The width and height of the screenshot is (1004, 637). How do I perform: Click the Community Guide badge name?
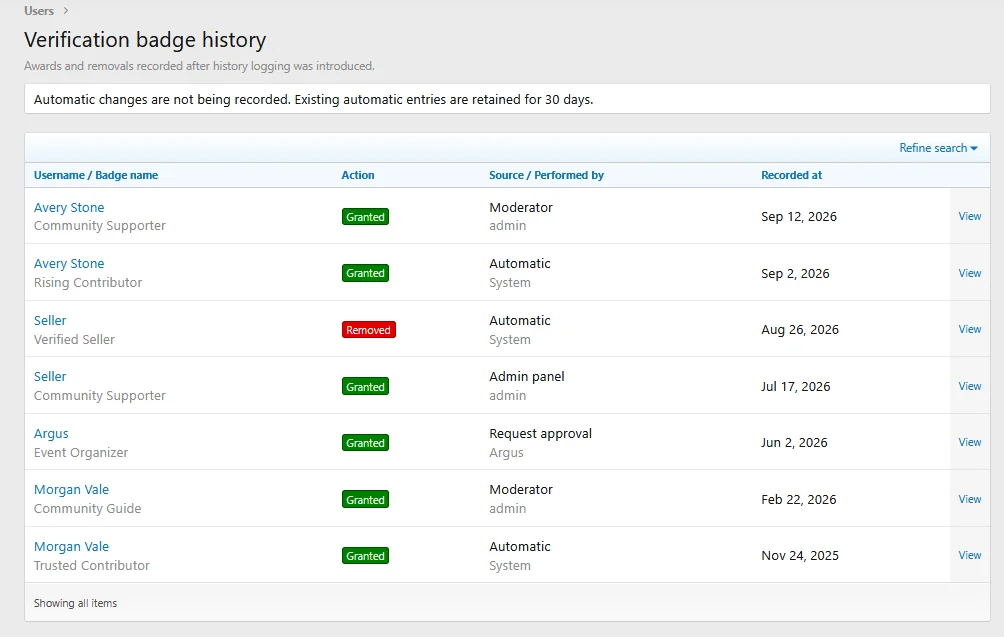(x=87, y=509)
